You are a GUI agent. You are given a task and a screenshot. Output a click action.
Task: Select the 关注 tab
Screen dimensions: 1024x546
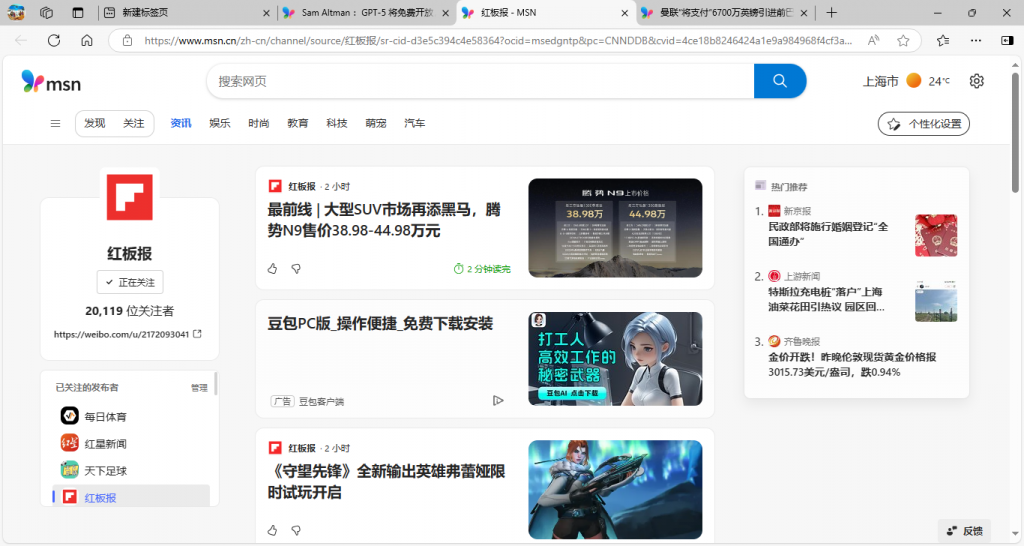[x=134, y=123]
